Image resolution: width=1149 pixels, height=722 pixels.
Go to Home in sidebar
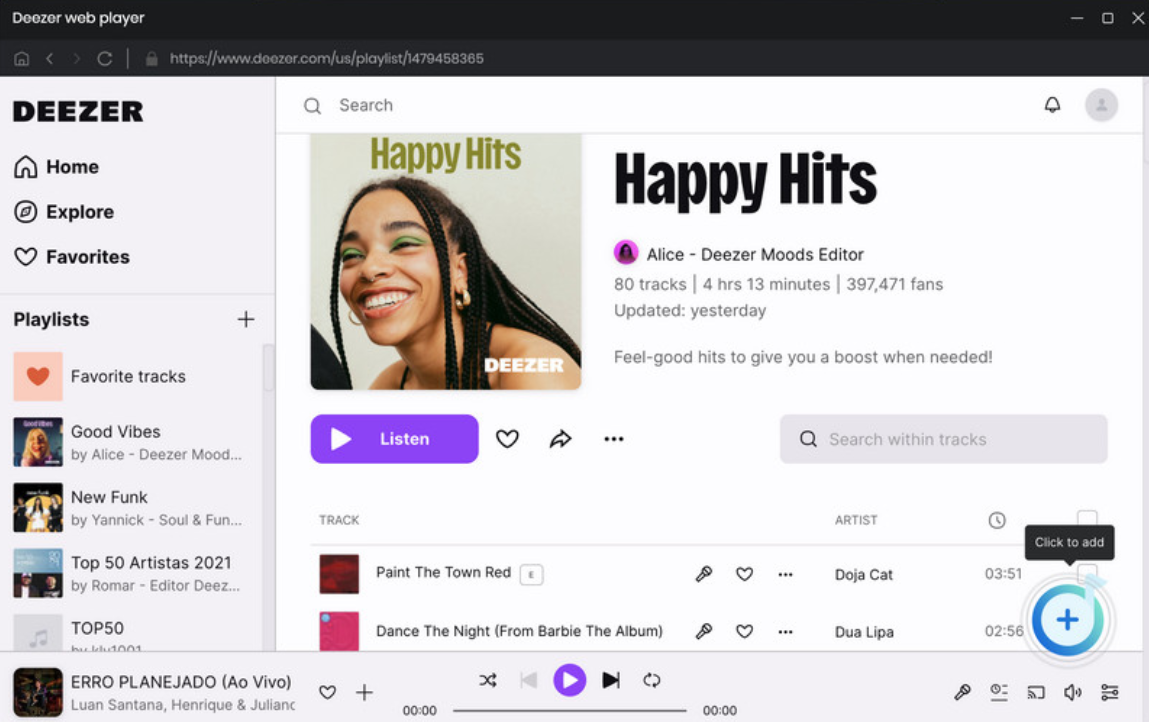(x=56, y=167)
